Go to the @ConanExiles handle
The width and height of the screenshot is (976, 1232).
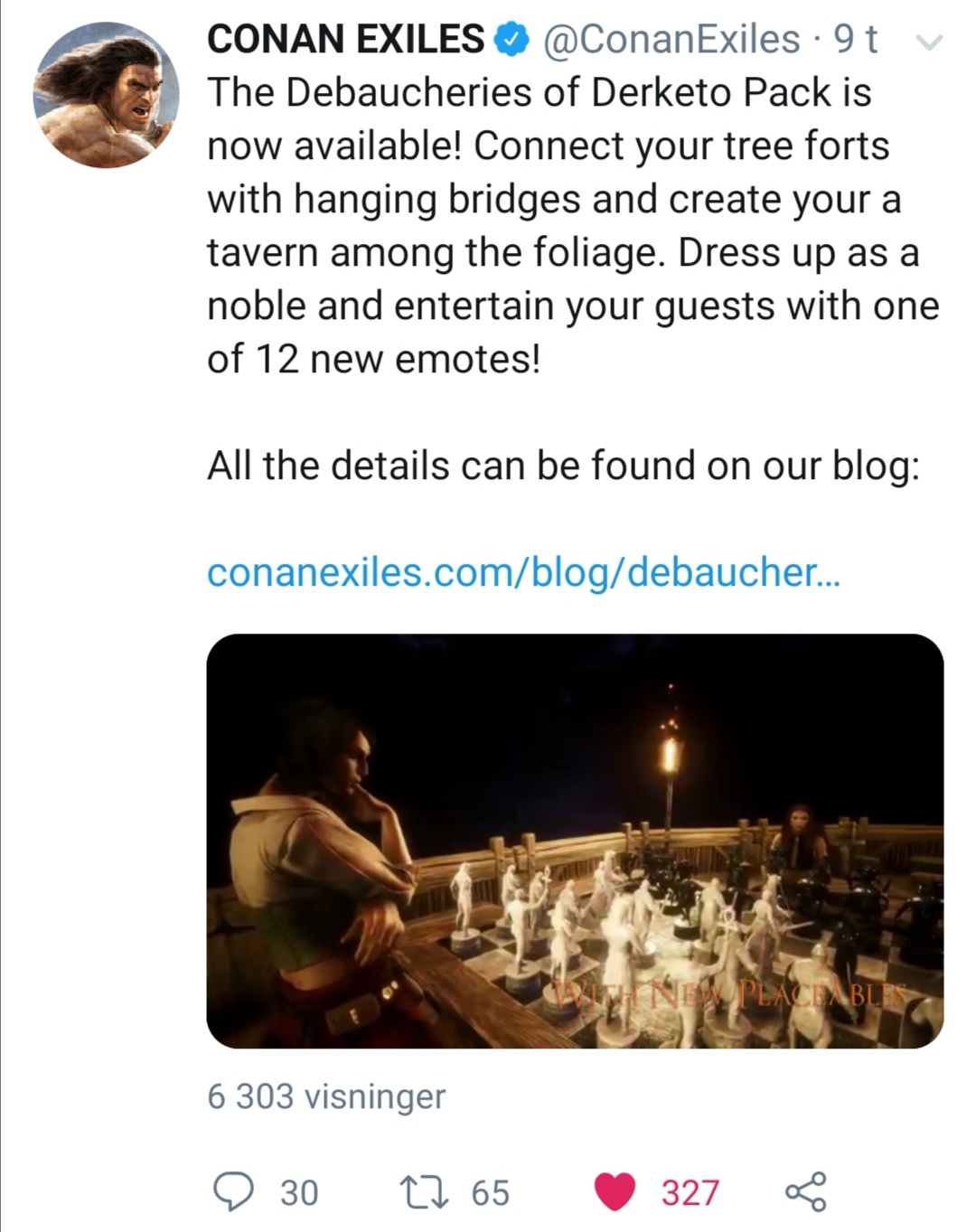[671, 40]
